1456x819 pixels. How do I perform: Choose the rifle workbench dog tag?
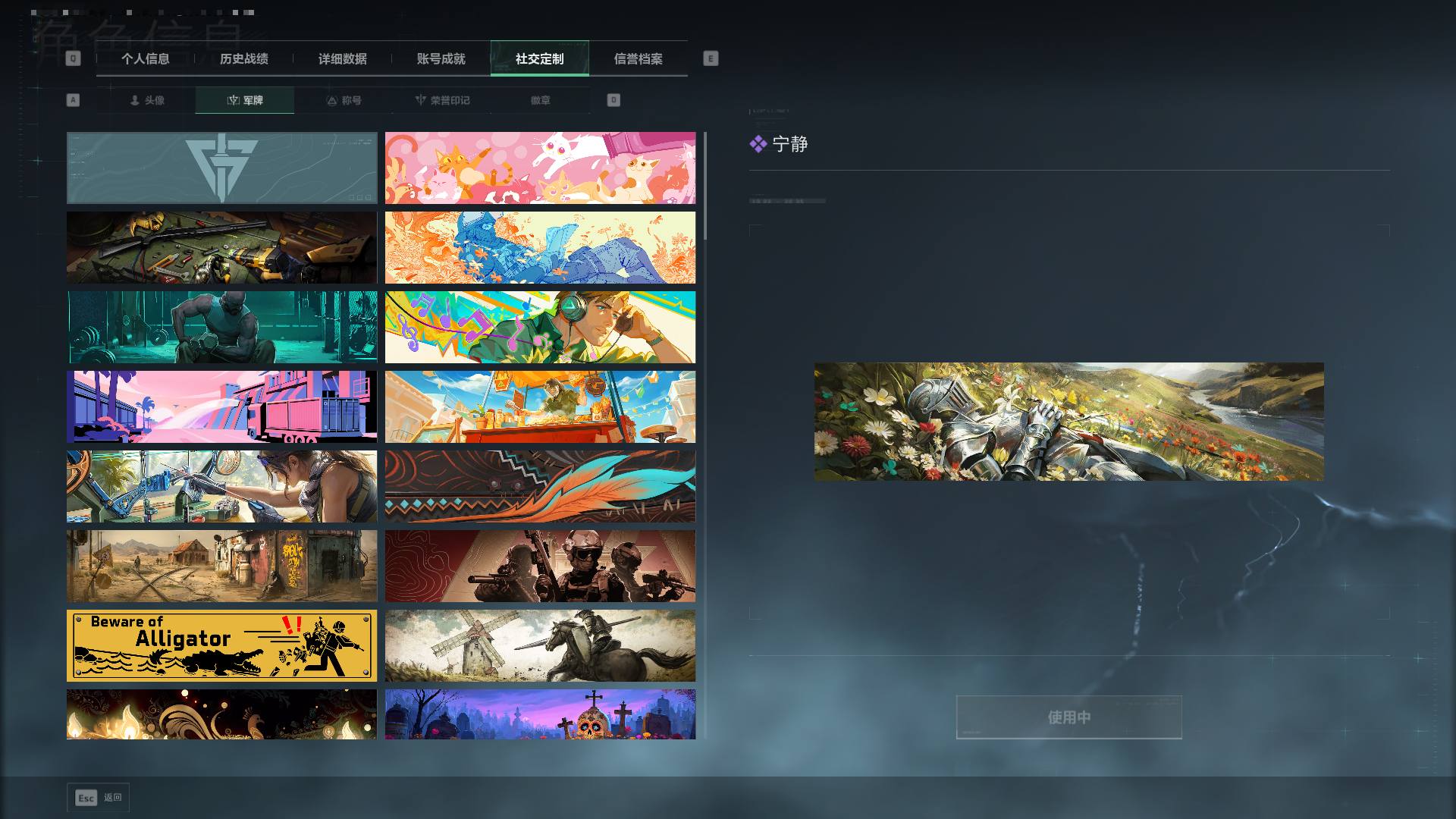pos(221,248)
